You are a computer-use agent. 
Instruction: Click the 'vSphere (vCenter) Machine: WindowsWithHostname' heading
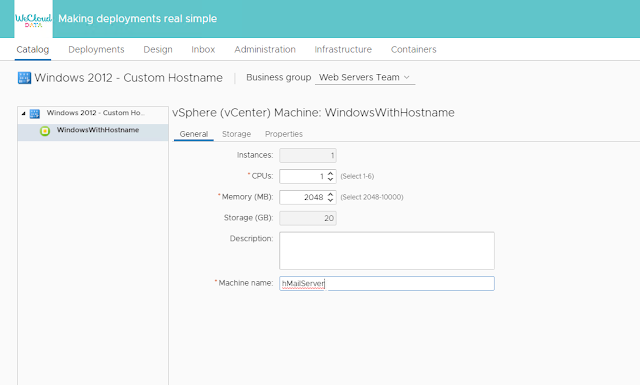point(313,113)
